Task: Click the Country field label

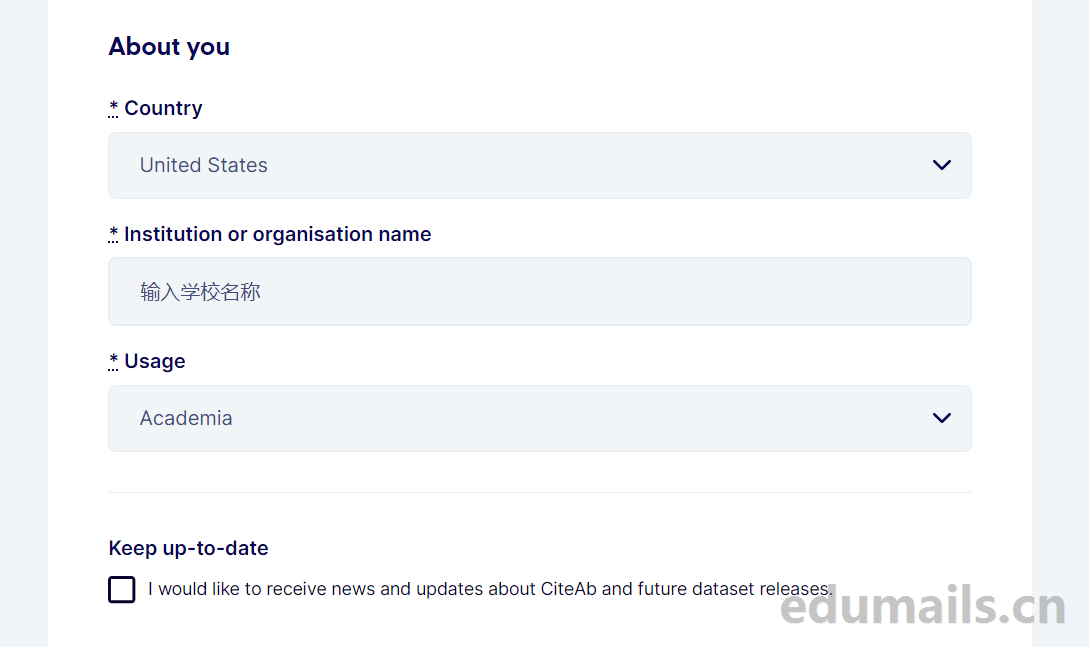Action: click(163, 108)
